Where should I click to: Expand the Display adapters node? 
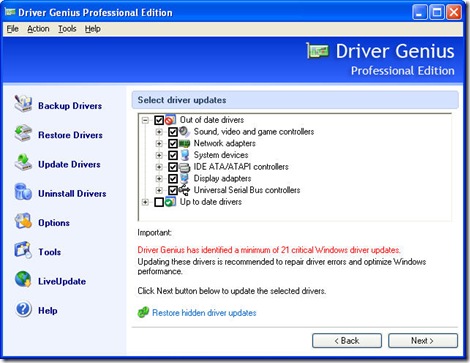coord(159,179)
